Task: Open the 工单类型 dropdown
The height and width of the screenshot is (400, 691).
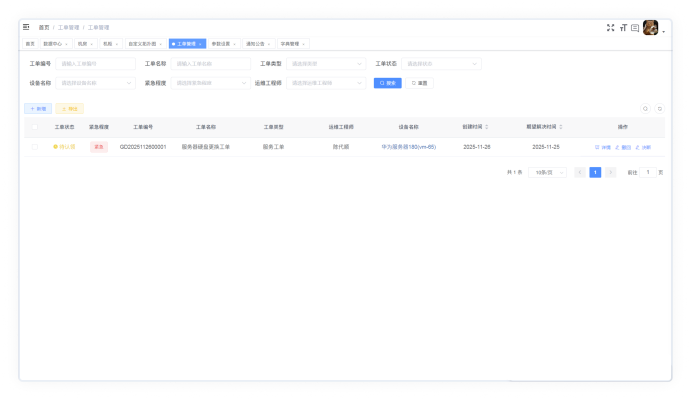Action: pyautogui.click(x=326, y=64)
